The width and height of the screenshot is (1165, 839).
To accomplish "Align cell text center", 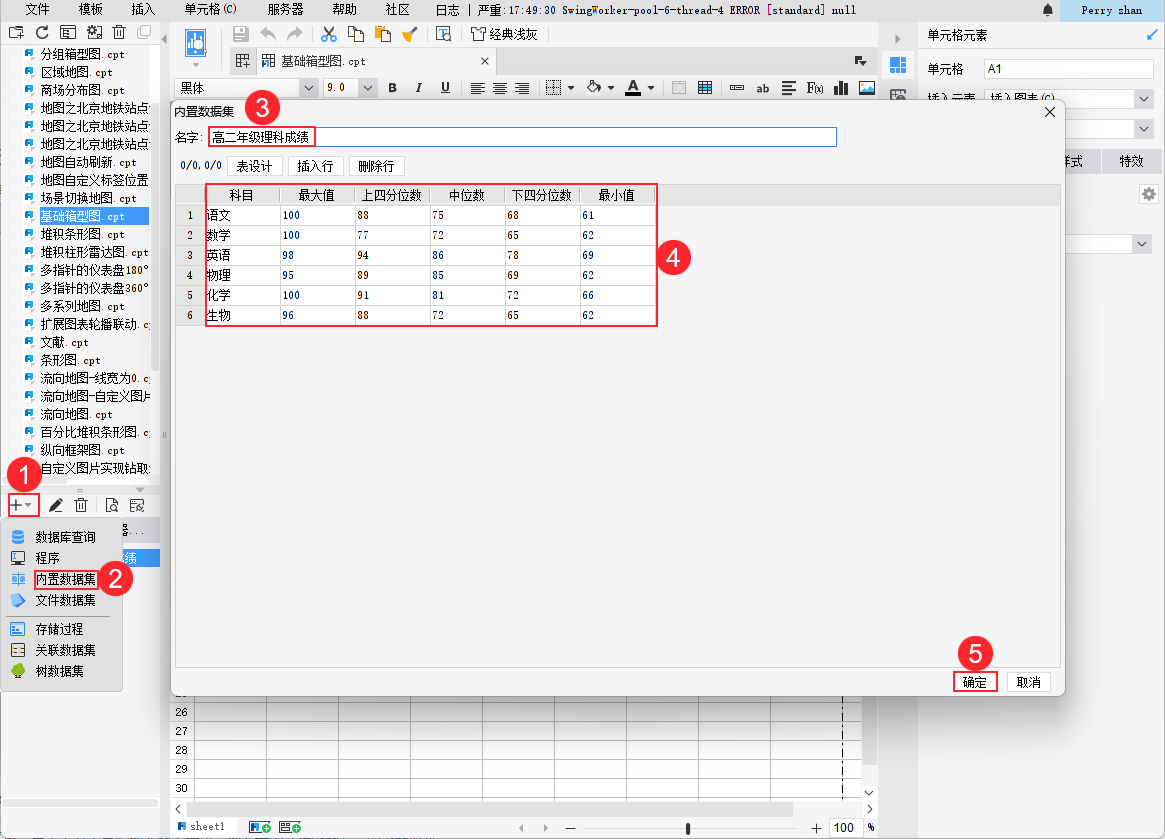I will click(x=500, y=88).
